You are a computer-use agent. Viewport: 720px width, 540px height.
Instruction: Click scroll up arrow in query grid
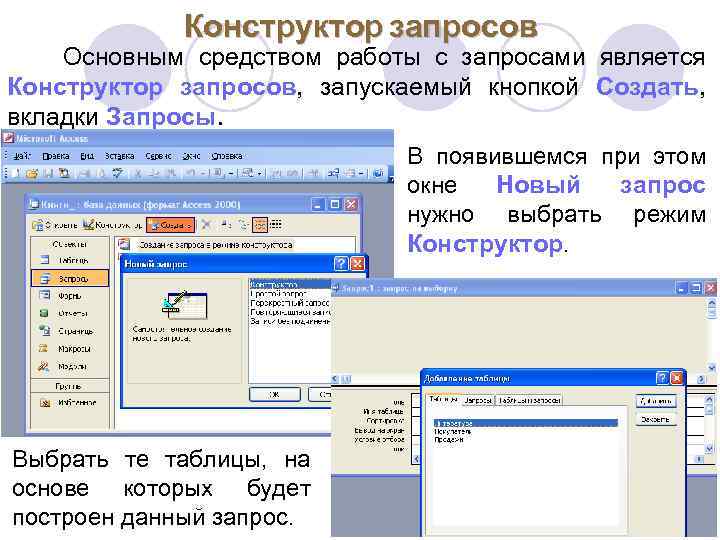click(709, 400)
